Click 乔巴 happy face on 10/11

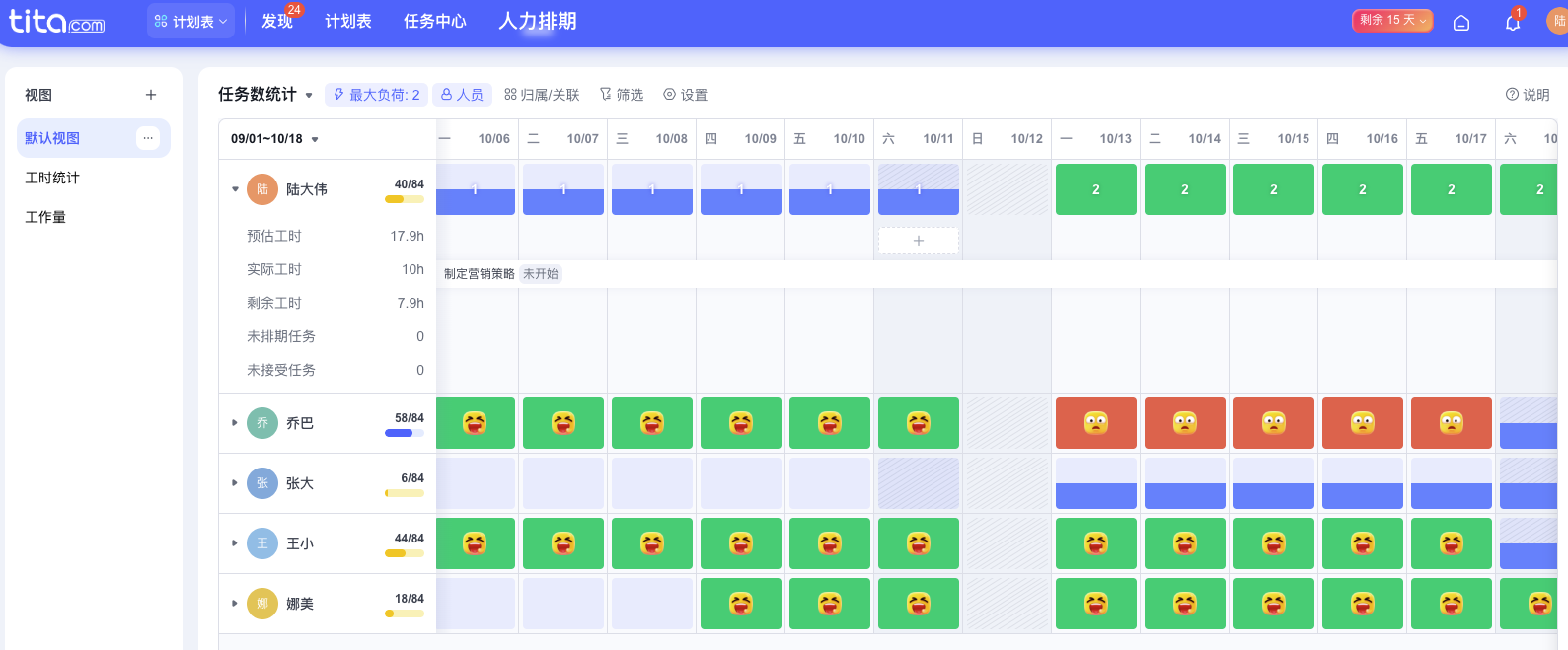pyautogui.click(x=919, y=423)
